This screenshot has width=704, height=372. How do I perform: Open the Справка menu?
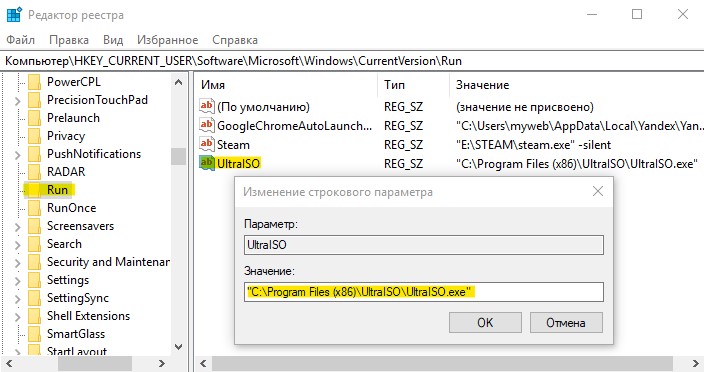pos(235,40)
